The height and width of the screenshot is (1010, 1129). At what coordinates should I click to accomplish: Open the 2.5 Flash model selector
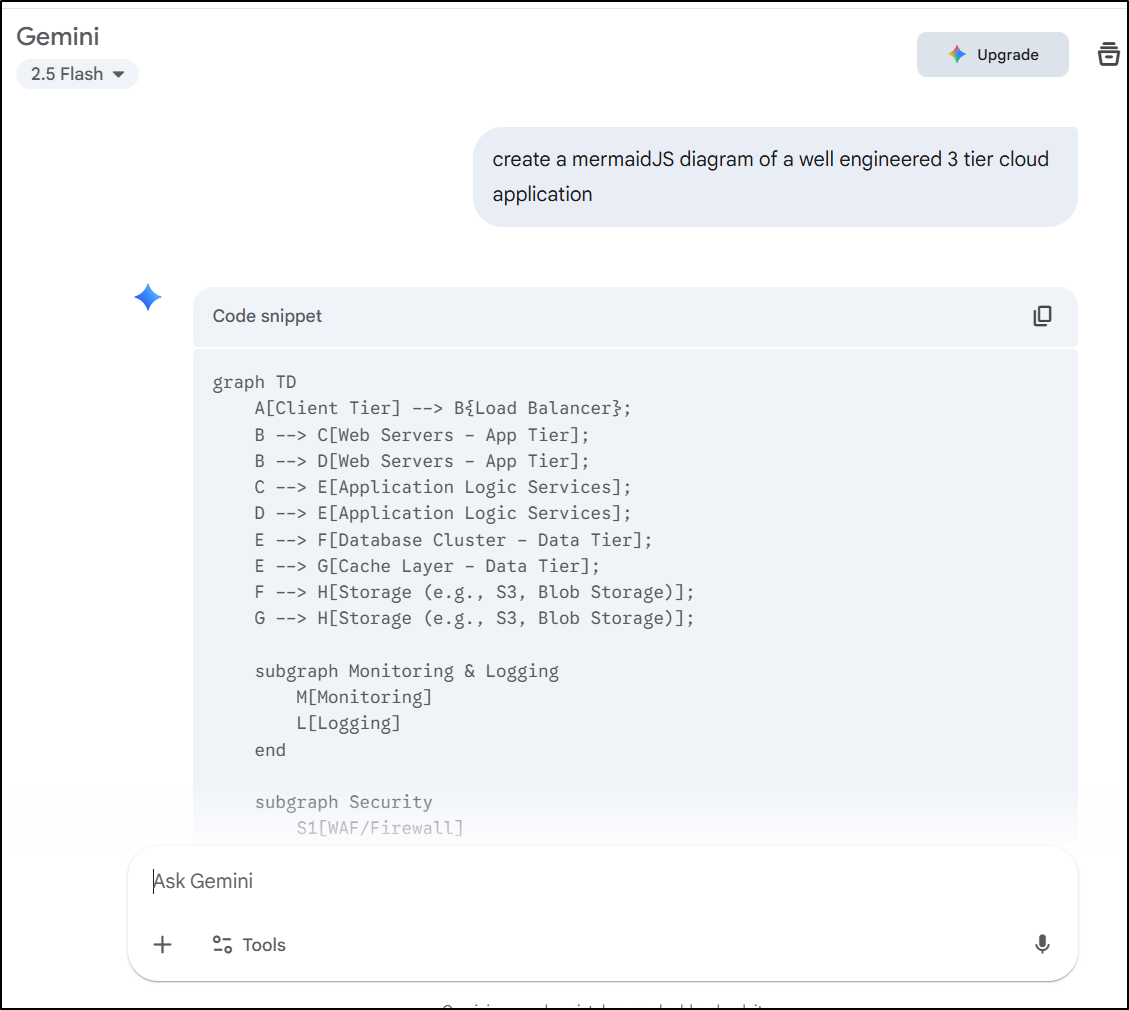pos(77,74)
